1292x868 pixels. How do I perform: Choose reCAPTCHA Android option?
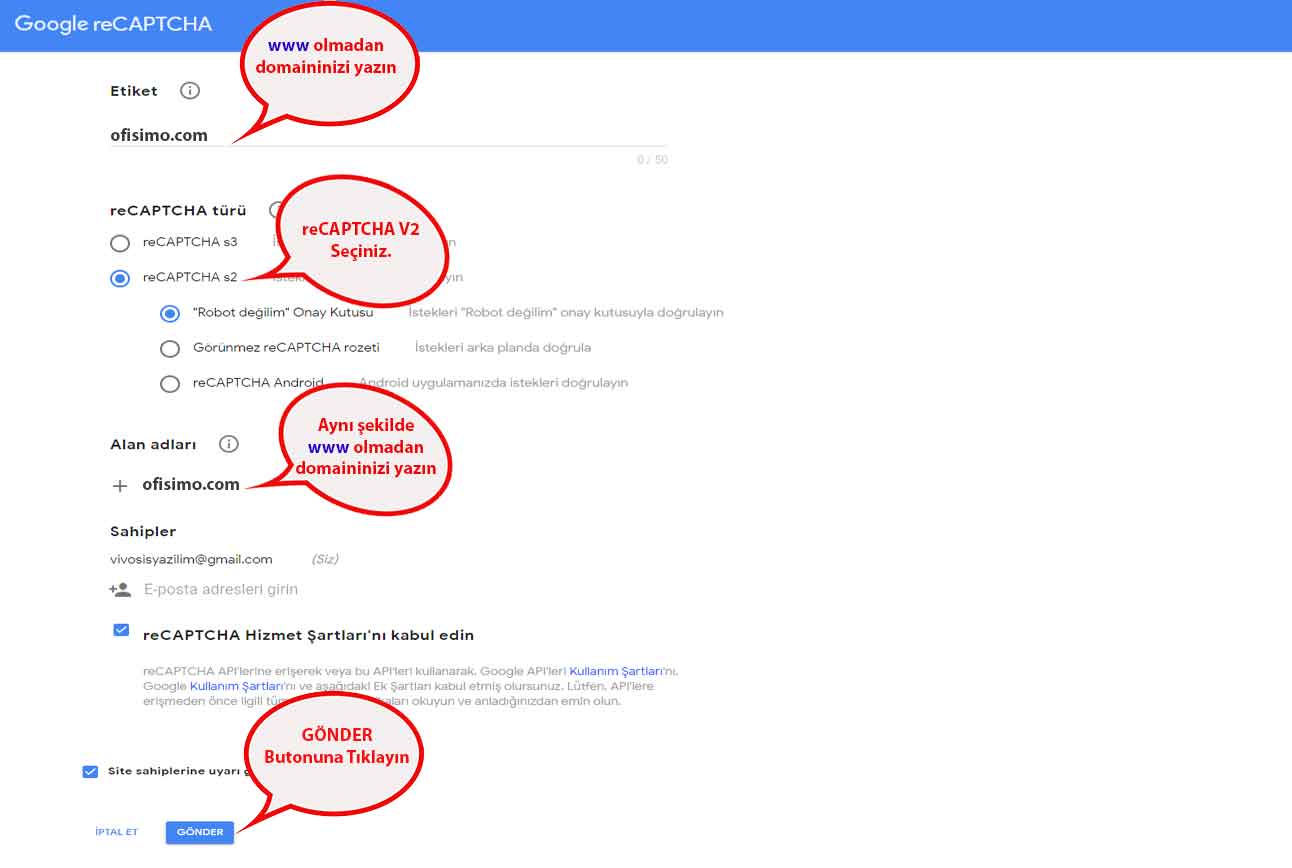[x=170, y=383]
